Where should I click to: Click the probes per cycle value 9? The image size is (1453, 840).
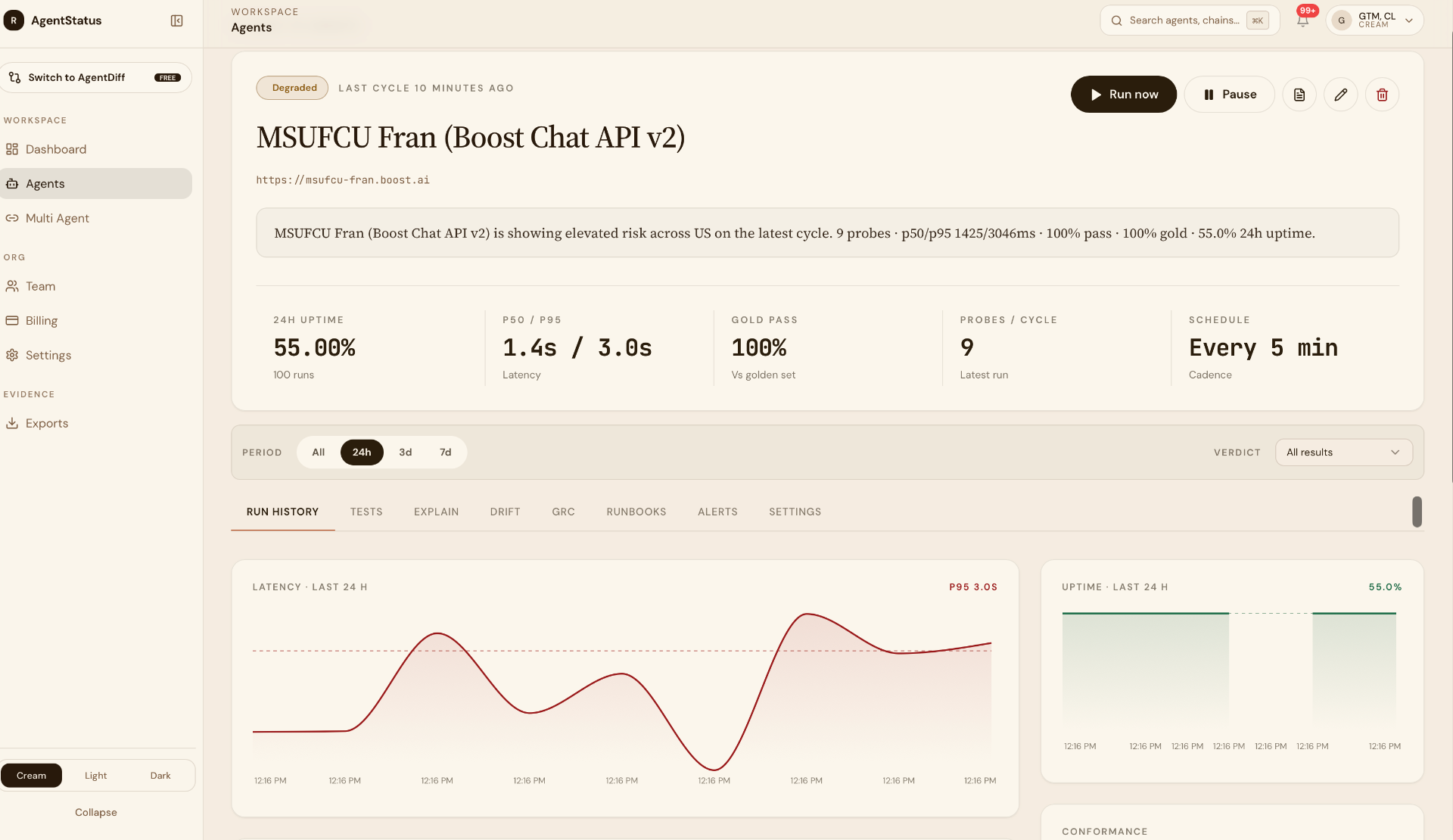pos(967,348)
